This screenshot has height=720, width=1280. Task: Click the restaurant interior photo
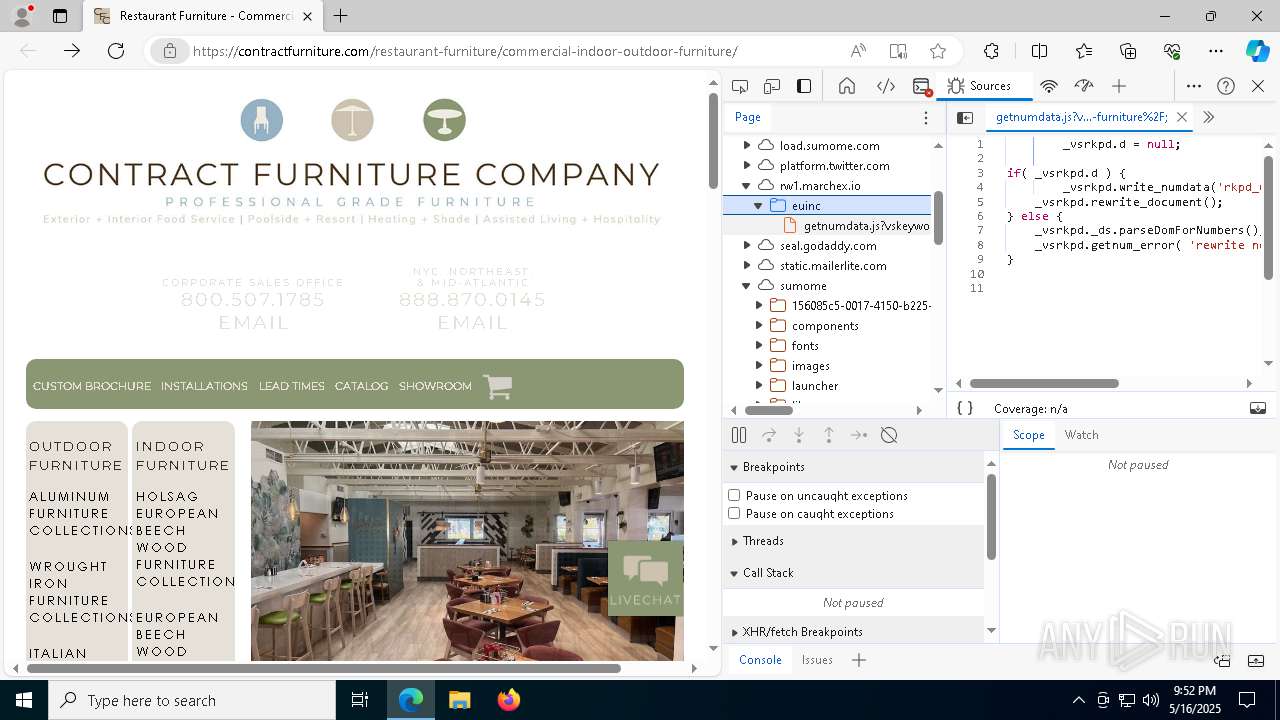pos(467,541)
